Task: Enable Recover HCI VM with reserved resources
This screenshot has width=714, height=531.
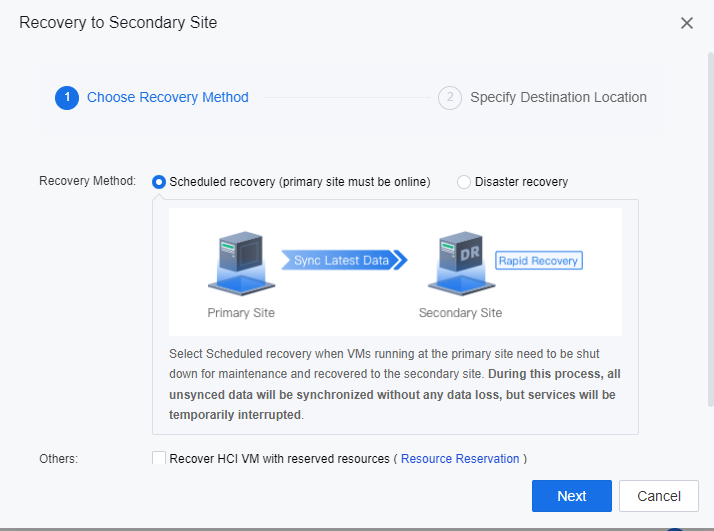Action: click(x=159, y=458)
